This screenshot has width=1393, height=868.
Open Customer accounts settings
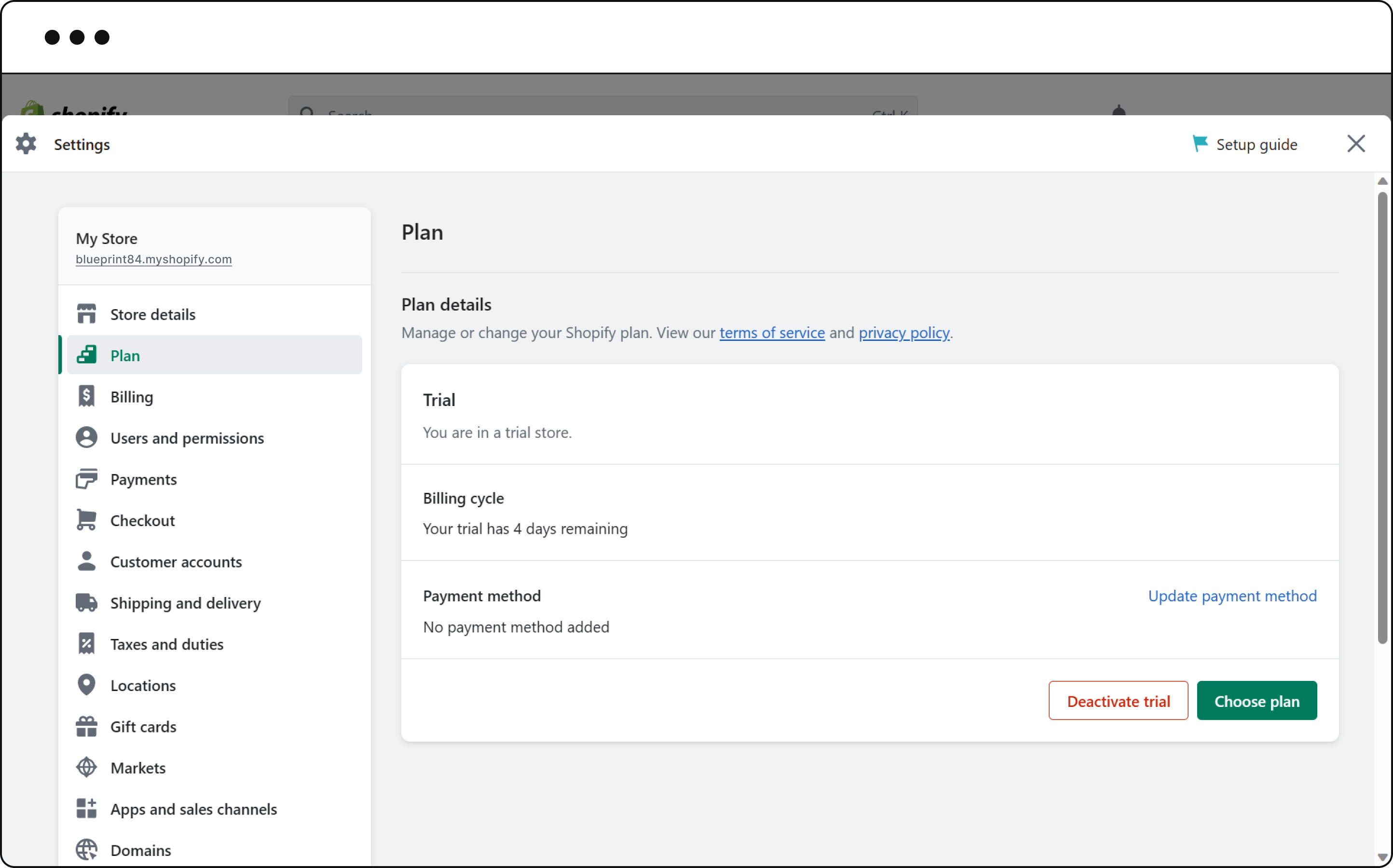(214, 561)
